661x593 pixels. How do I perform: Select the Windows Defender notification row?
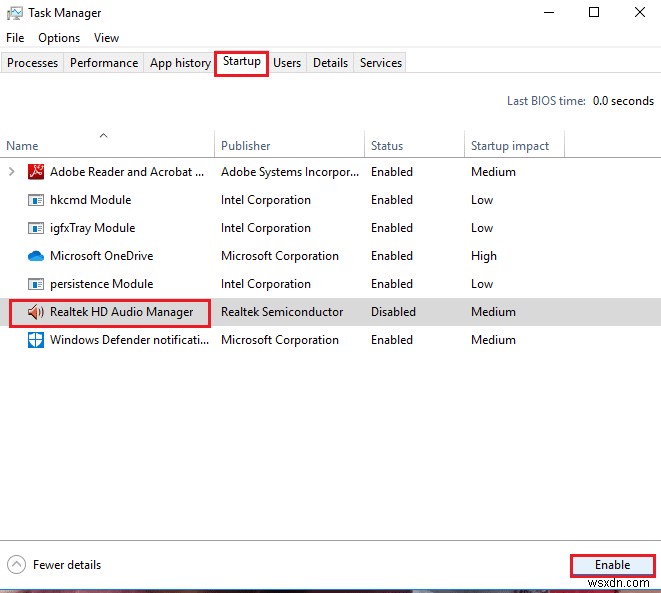tap(330, 340)
